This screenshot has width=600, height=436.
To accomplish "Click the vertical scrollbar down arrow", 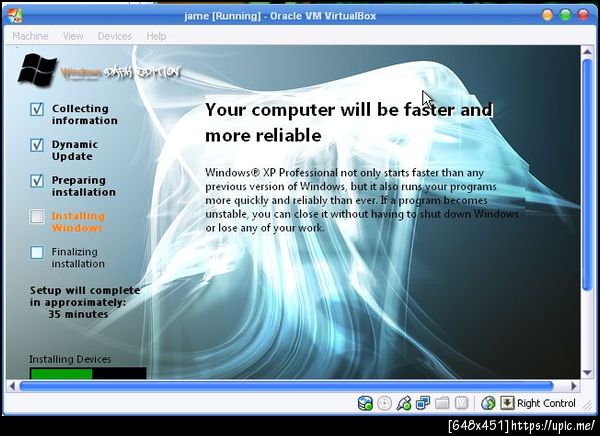I will click(x=587, y=372).
